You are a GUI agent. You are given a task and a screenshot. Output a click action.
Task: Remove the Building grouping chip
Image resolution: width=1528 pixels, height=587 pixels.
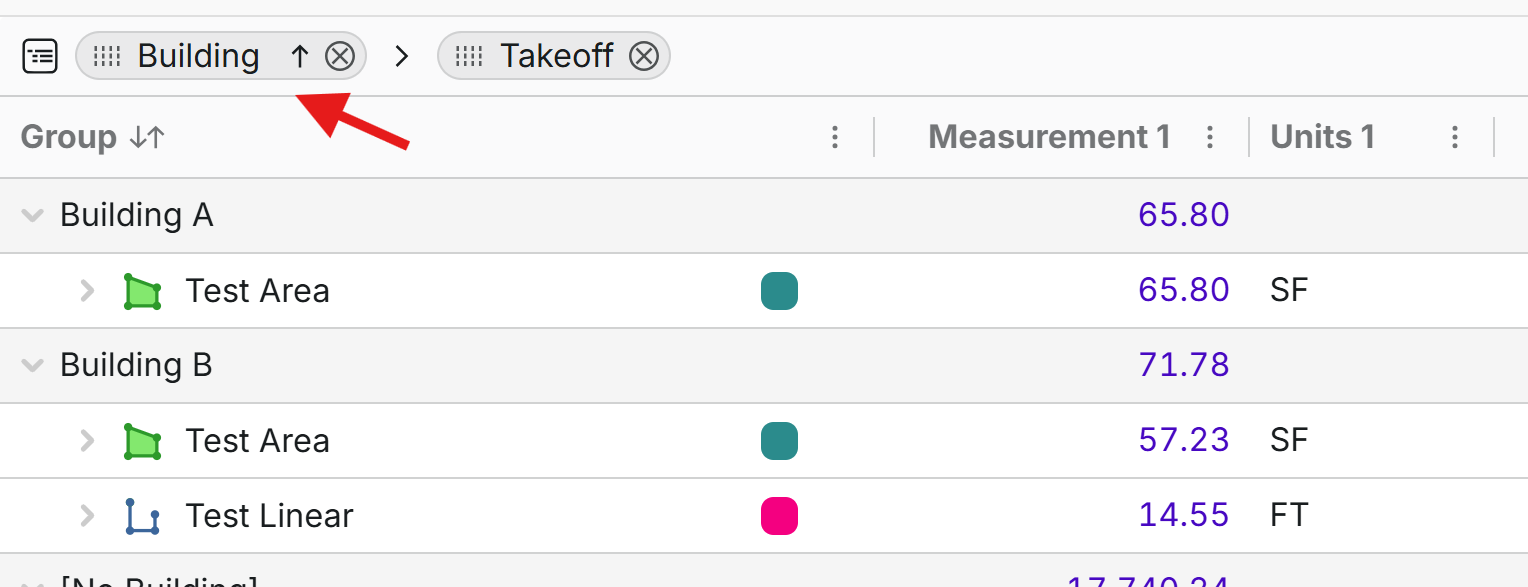point(340,56)
